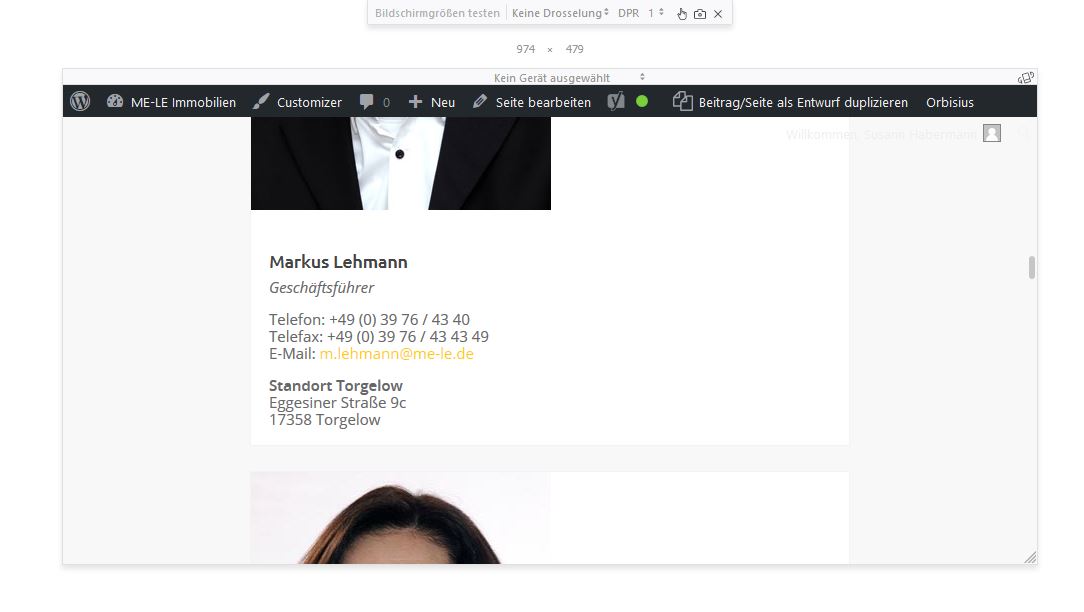Click the dashboard gauge icon beside ME-LE Immobilien
This screenshot has width=1084, height=612.
(x=115, y=102)
